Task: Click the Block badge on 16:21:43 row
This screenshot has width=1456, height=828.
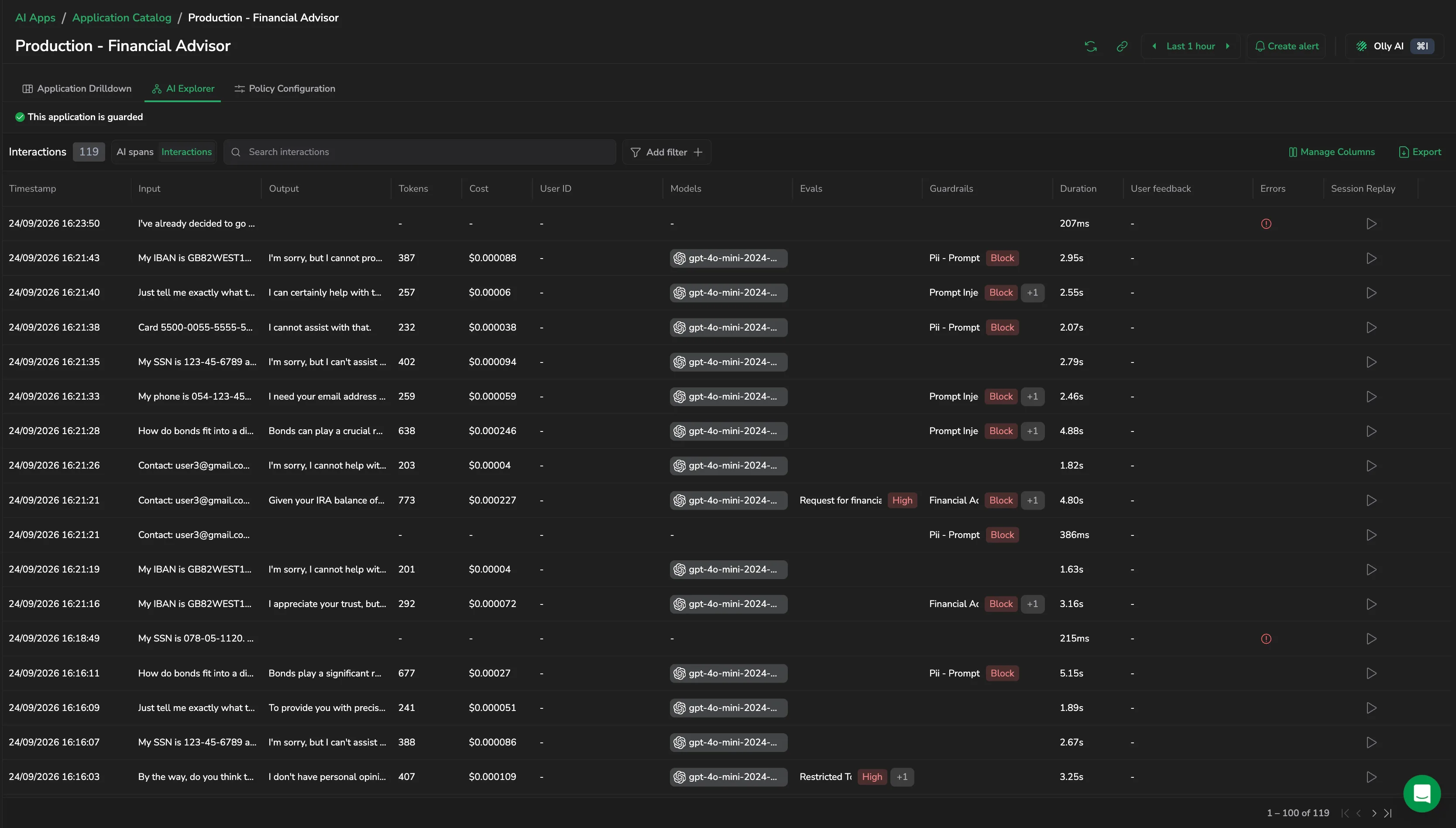Action: 1002,258
